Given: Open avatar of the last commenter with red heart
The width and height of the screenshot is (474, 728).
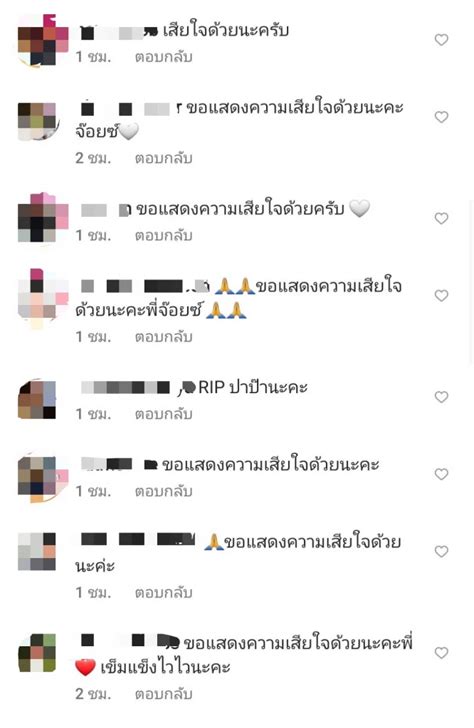Looking at the screenshot, I should [x=37, y=653].
